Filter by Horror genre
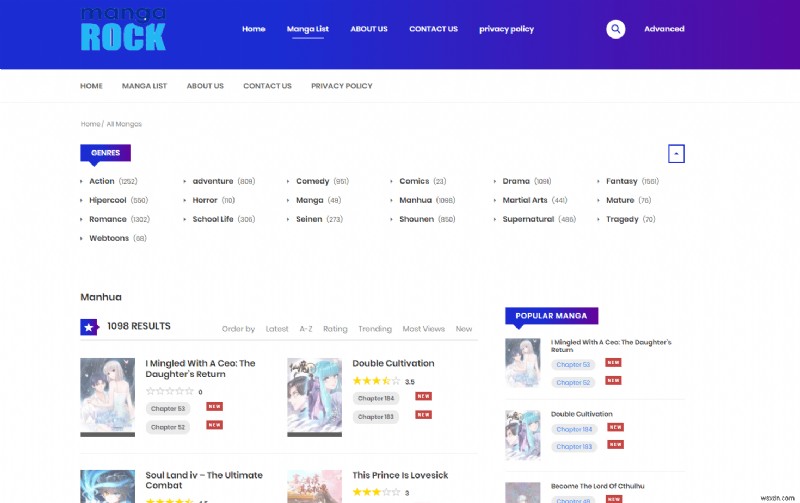Image resolution: width=800 pixels, height=503 pixels. (x=205, y=200)
